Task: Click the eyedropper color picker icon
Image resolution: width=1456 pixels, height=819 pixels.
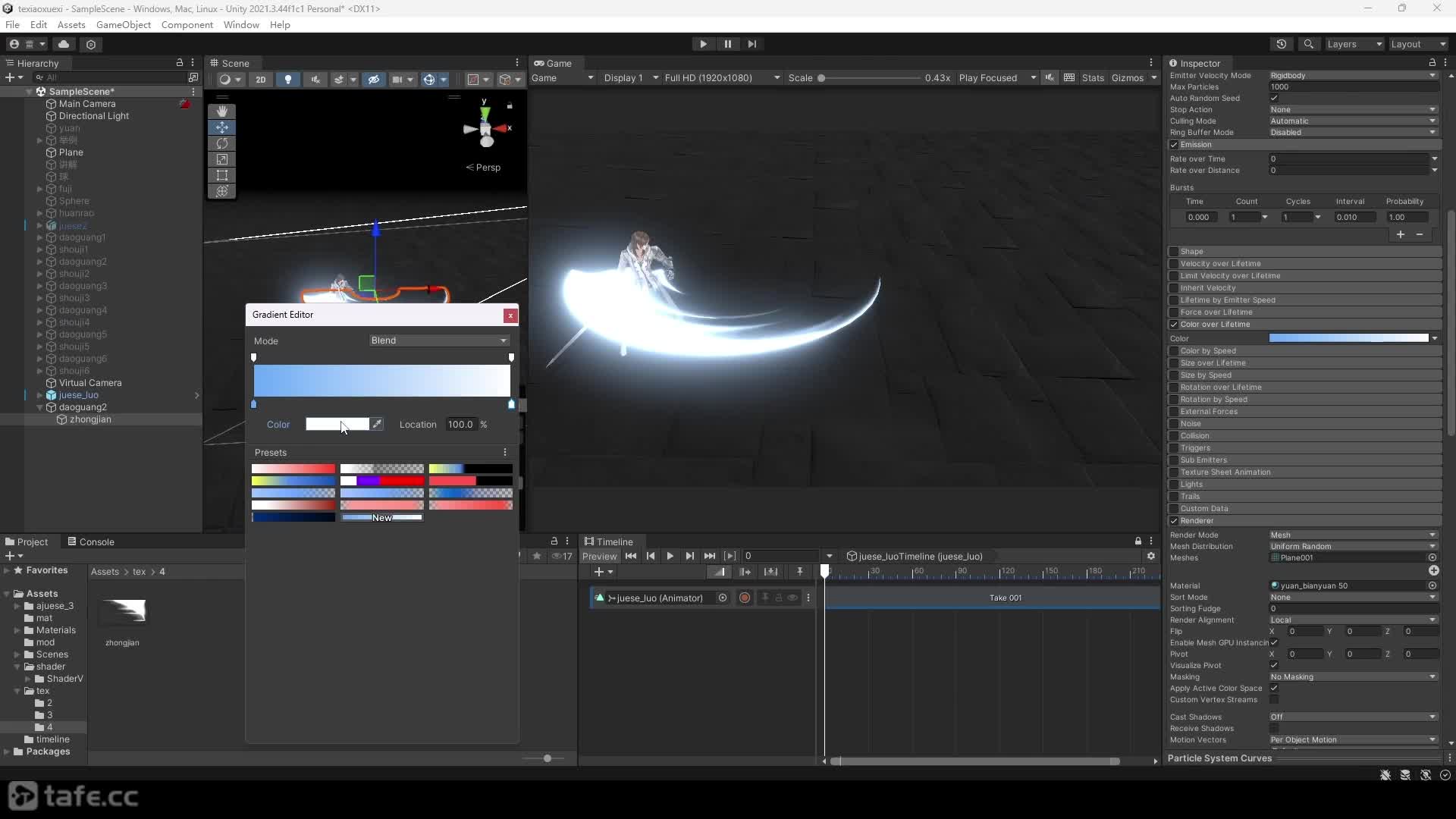Action: [x=377, y=424]
